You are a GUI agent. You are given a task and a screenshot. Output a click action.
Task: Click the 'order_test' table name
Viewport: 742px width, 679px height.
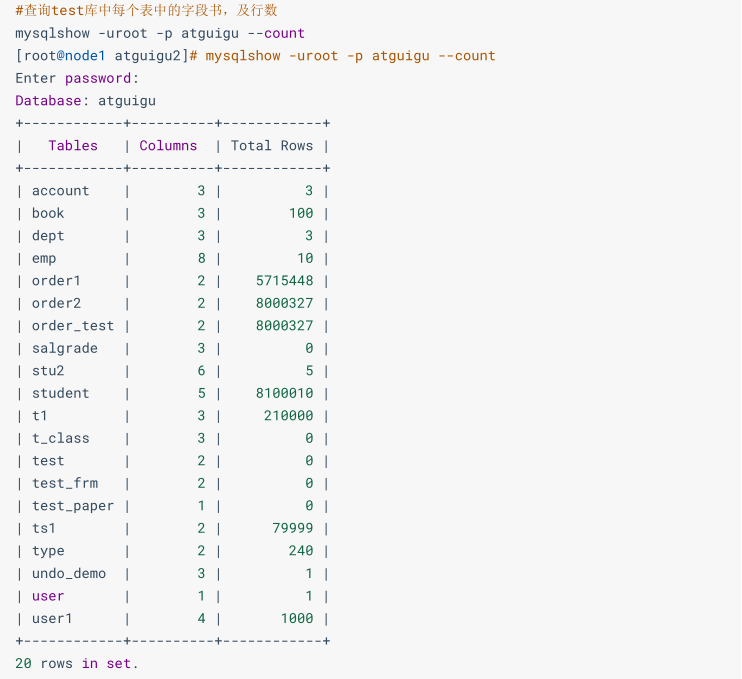pos(73,326)
